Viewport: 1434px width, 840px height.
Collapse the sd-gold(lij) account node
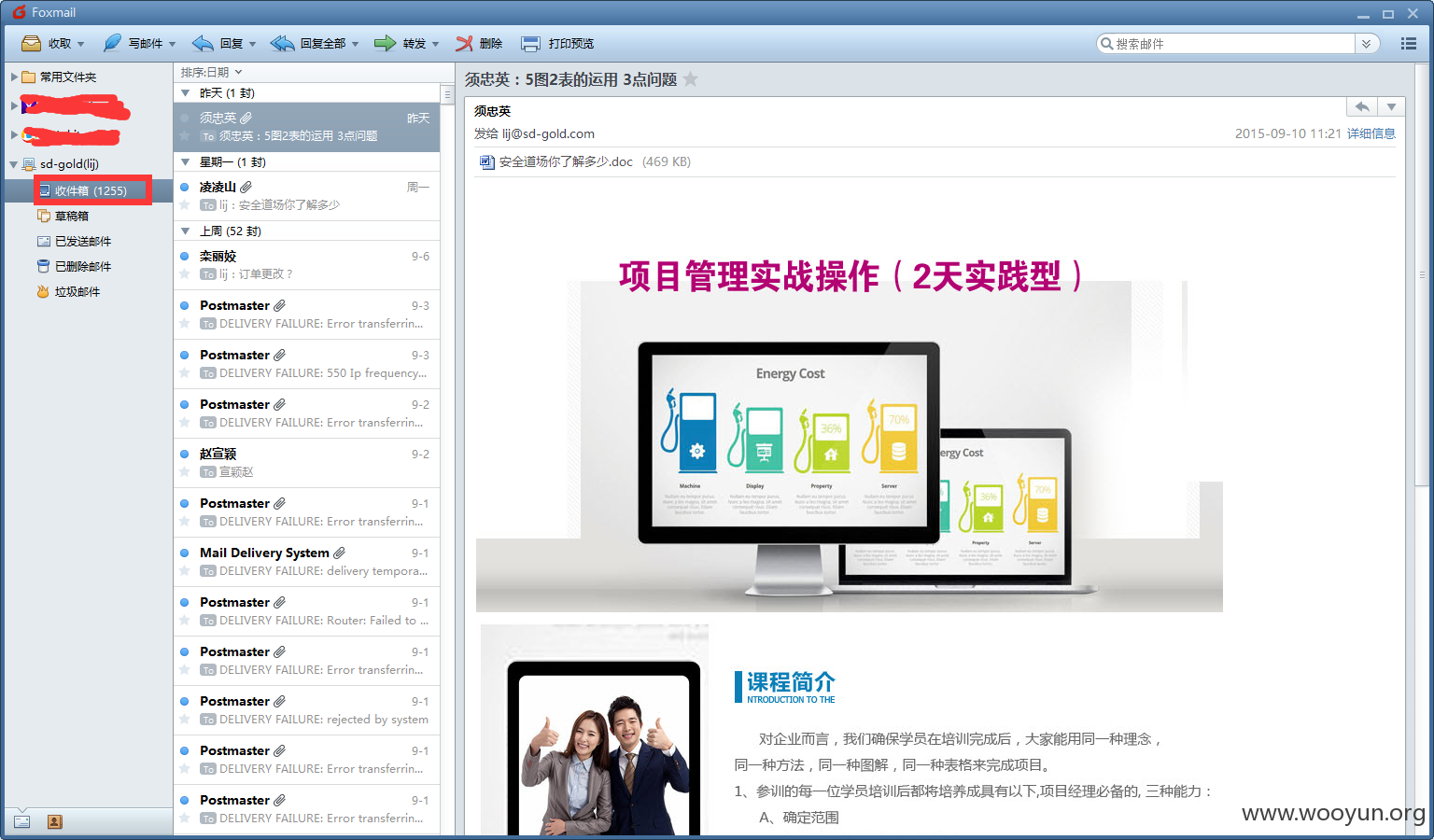13,164
